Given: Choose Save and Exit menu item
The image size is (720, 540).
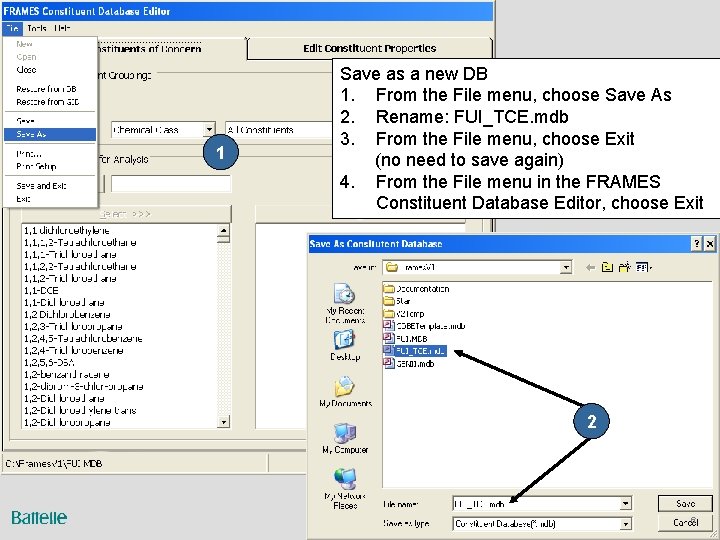Looking at the screenshot, I should point(50,186).
